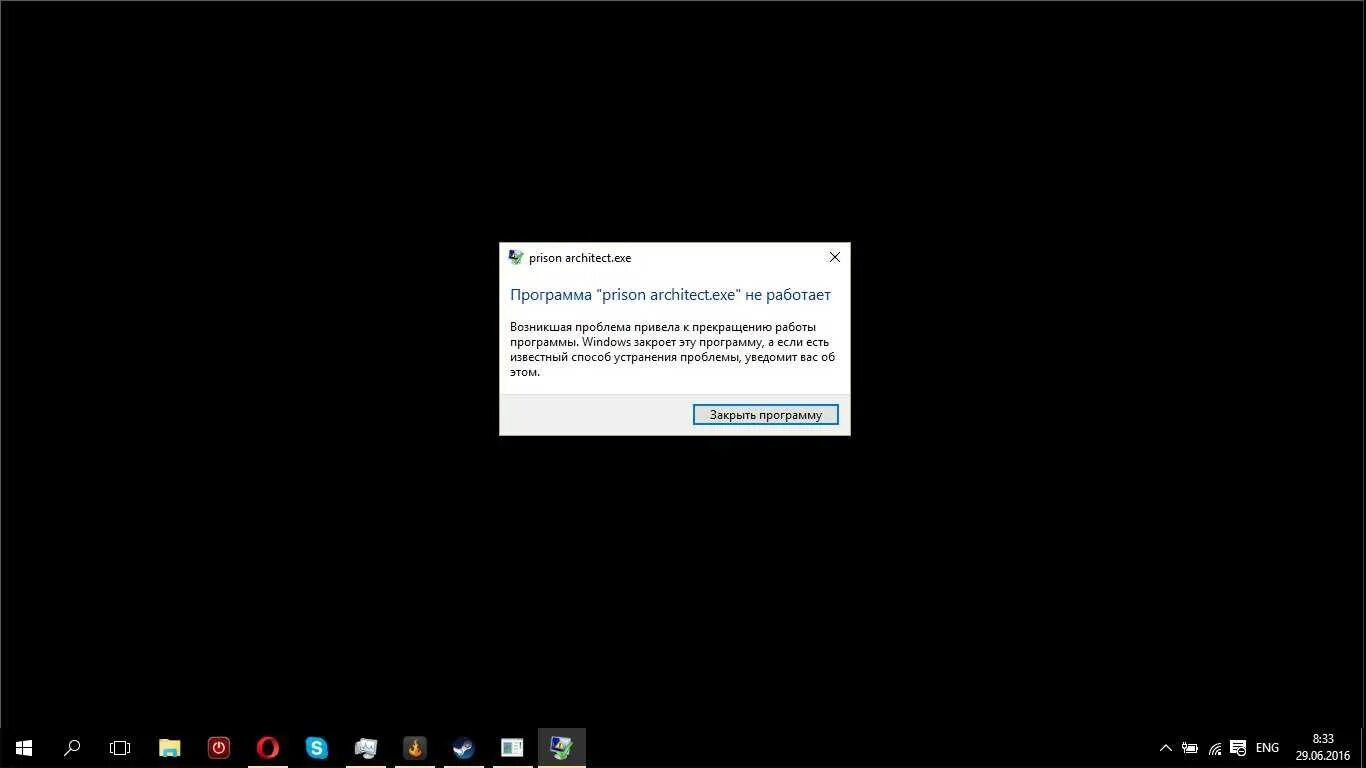Click the 'Закрыть программу' button
Viewport: 1366px width, 768px height.
[x=765, y=414]
